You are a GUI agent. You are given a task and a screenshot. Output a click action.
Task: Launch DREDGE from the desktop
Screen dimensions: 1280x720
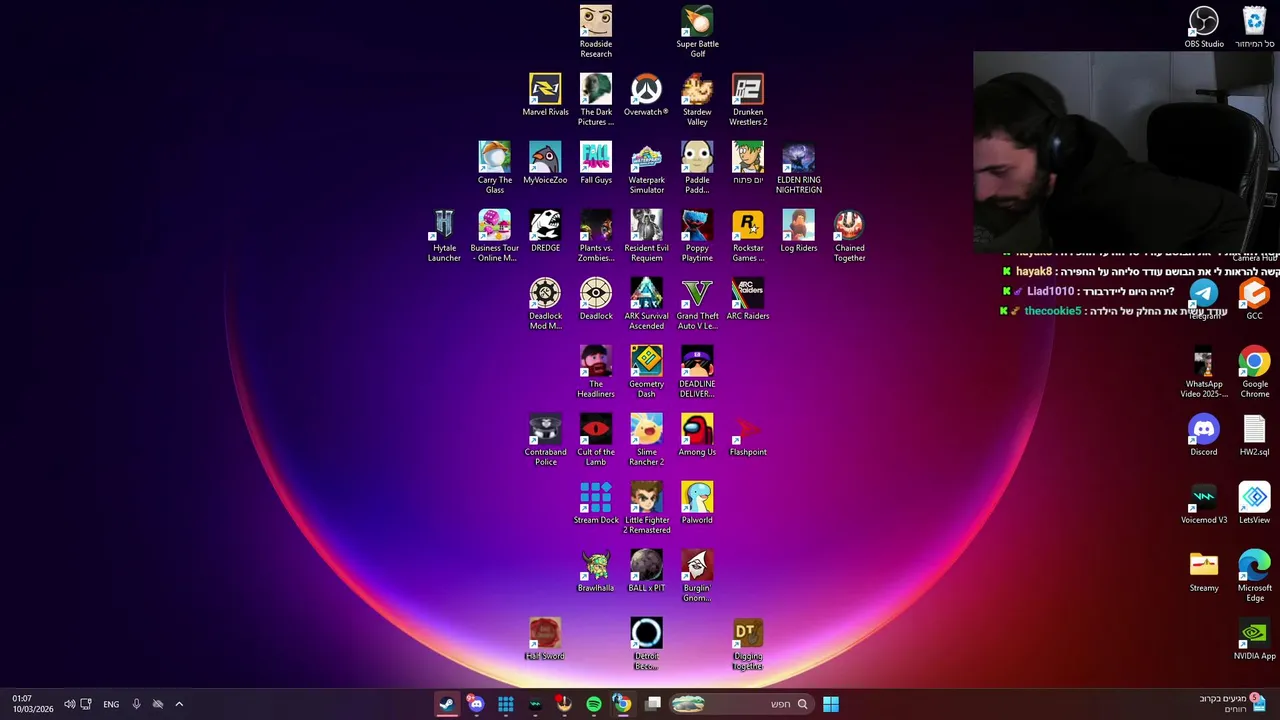(x=545, y=231)
